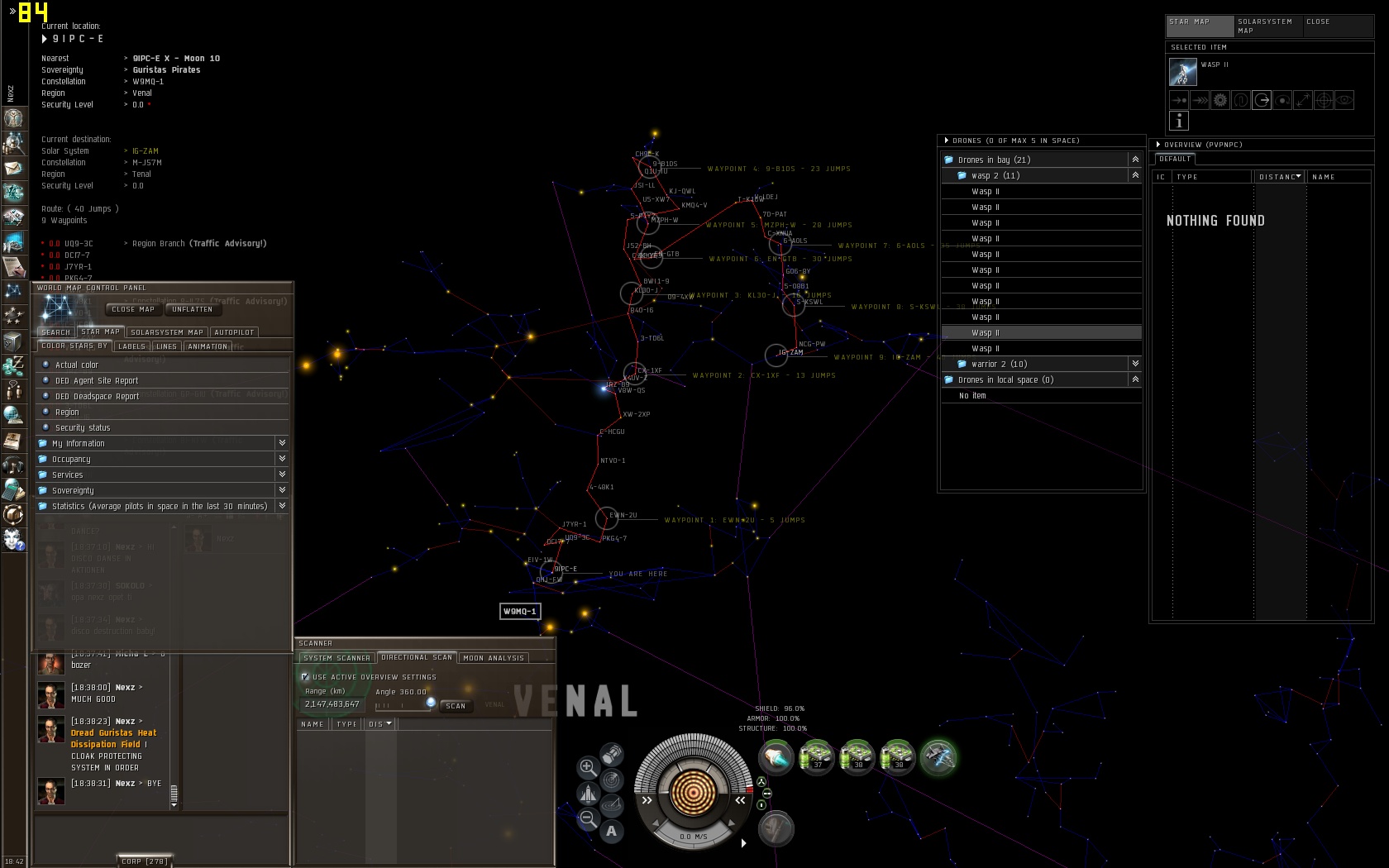The image size is (1389, 868).
Task: Select the W9MQ-1 constellation label on the map
Action: point(520,611)
